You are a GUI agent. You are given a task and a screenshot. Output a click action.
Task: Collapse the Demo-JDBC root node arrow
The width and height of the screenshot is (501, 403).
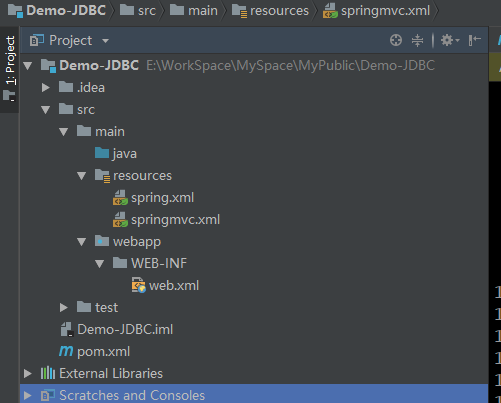(28, 66)
